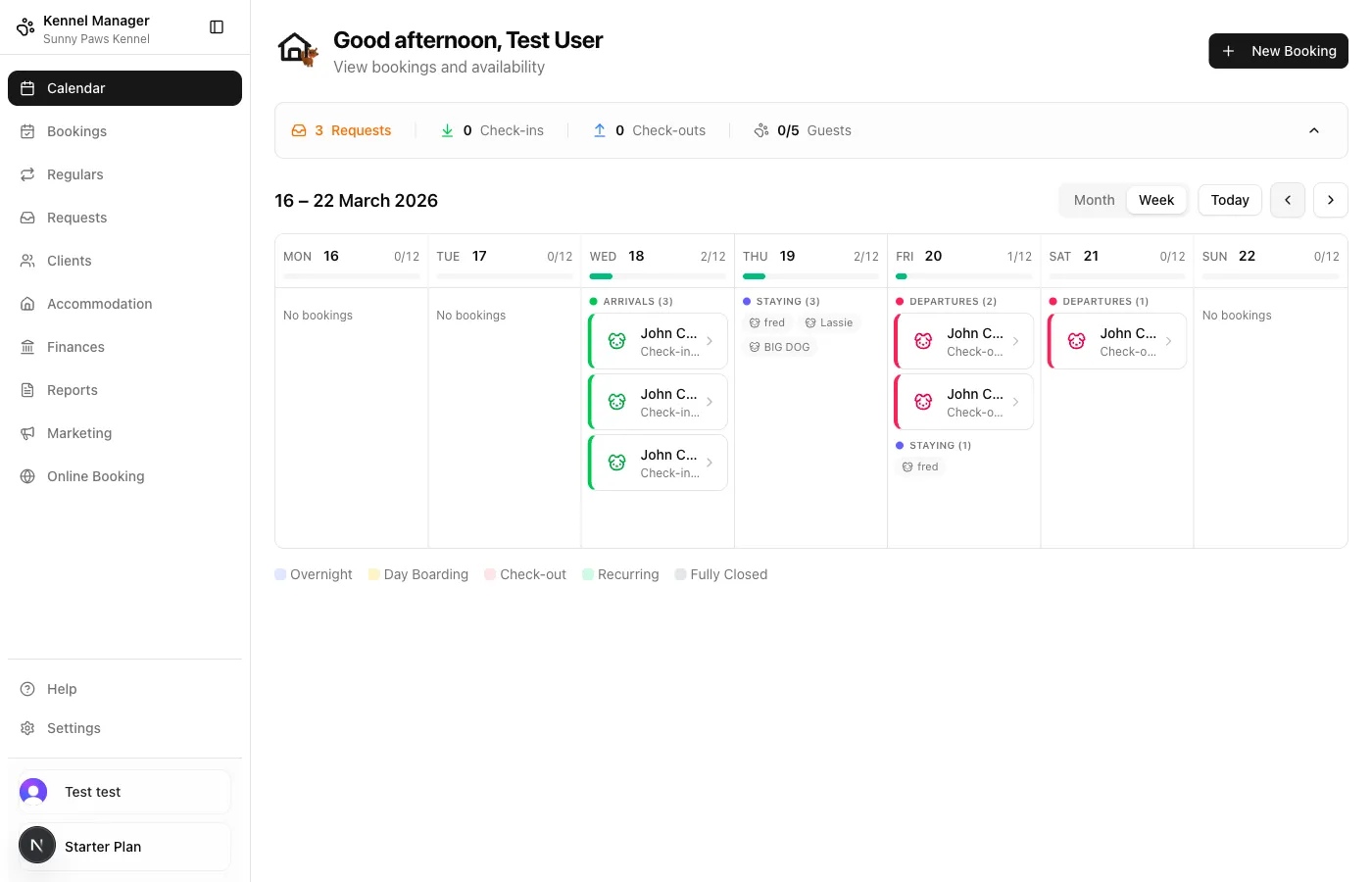Viewport: 1372px width, 882px height.
Task: Open Settings from the sidebar menu
Action: tap(26, 728)
